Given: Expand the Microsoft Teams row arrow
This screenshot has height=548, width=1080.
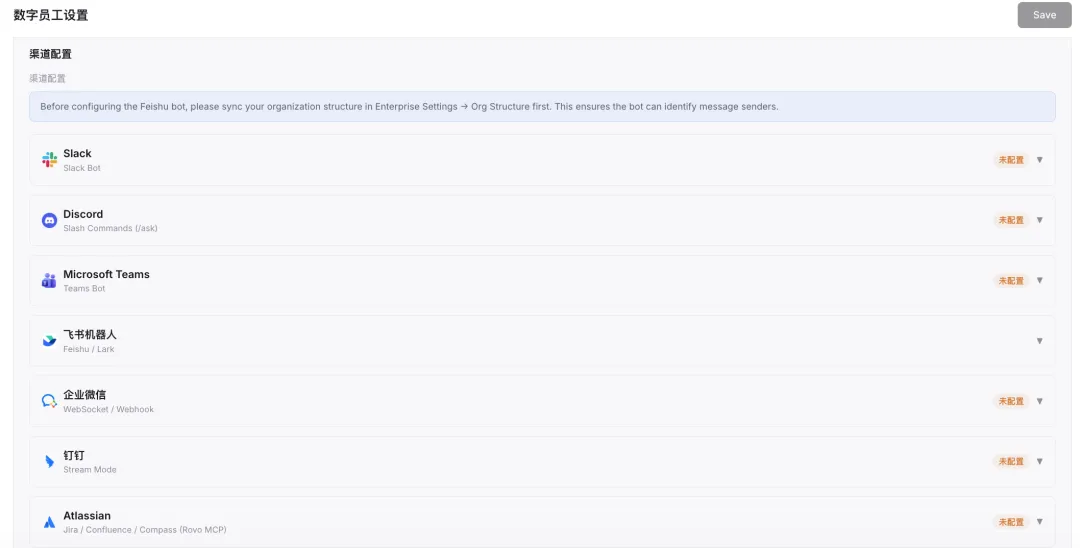Looking at the screenshot, I should tap(1039, 280).
